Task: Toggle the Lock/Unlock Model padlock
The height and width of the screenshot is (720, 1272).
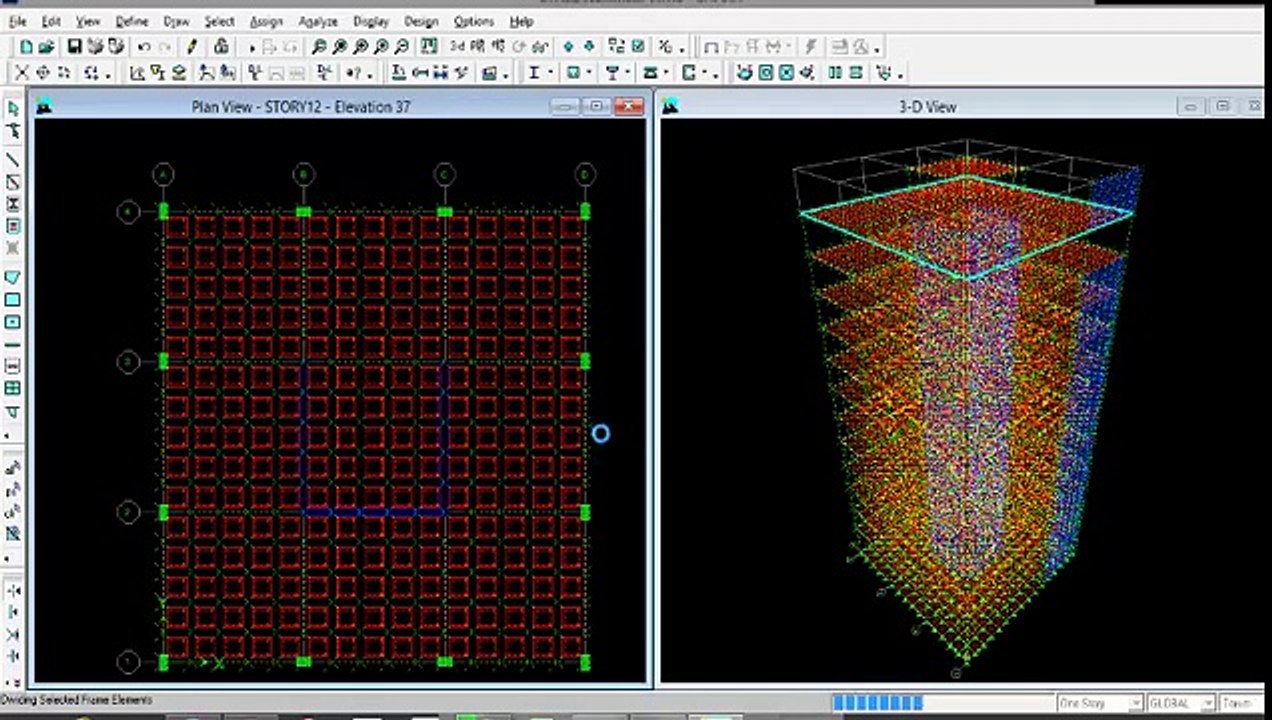Action: click(x=221, y=47)
